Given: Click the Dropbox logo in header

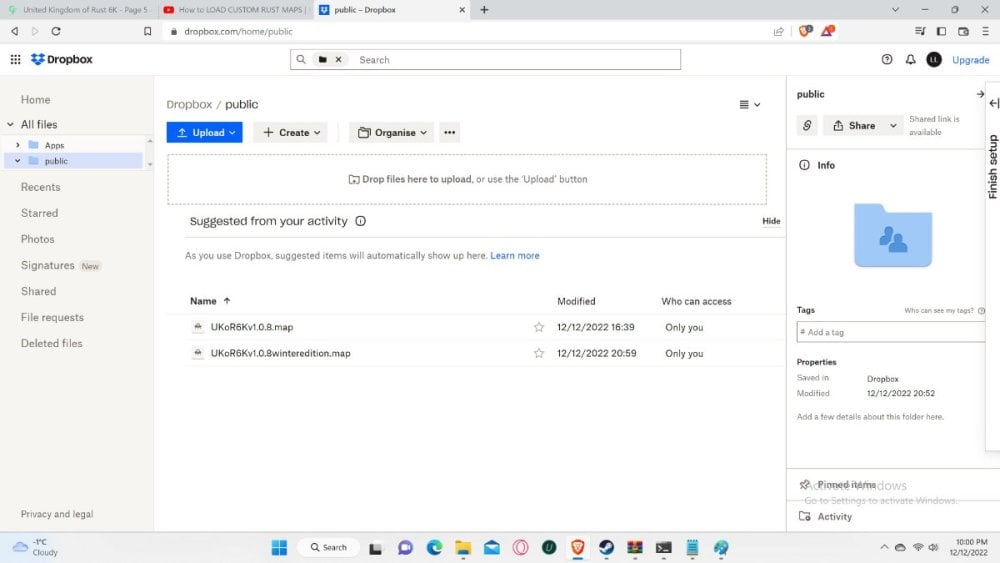Looking at the screenshot, I should [62, 60].
